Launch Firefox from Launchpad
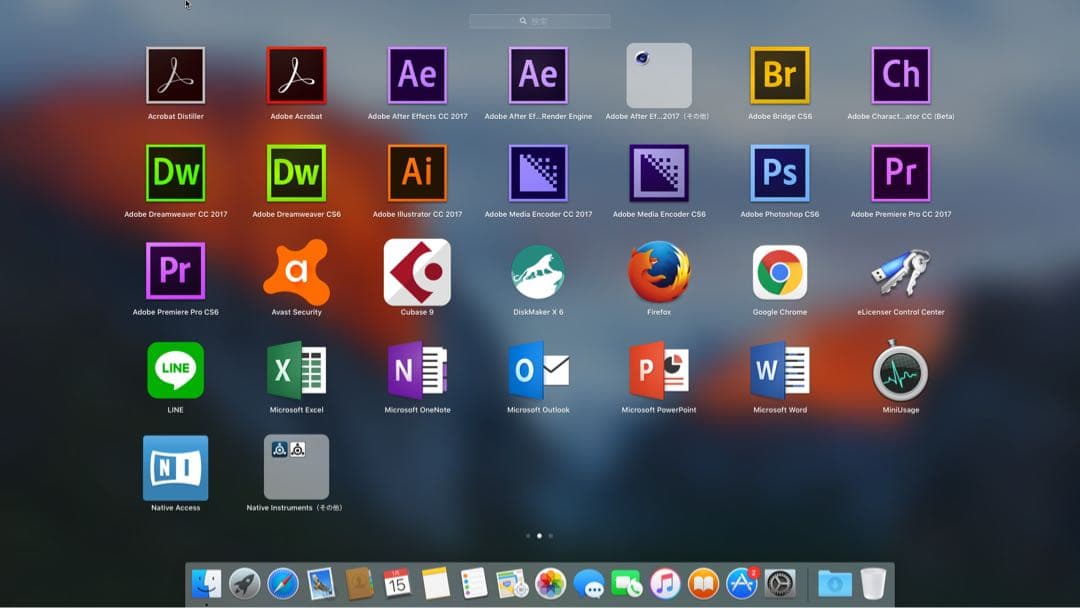 pyautogui.click(x=658, y=272)
